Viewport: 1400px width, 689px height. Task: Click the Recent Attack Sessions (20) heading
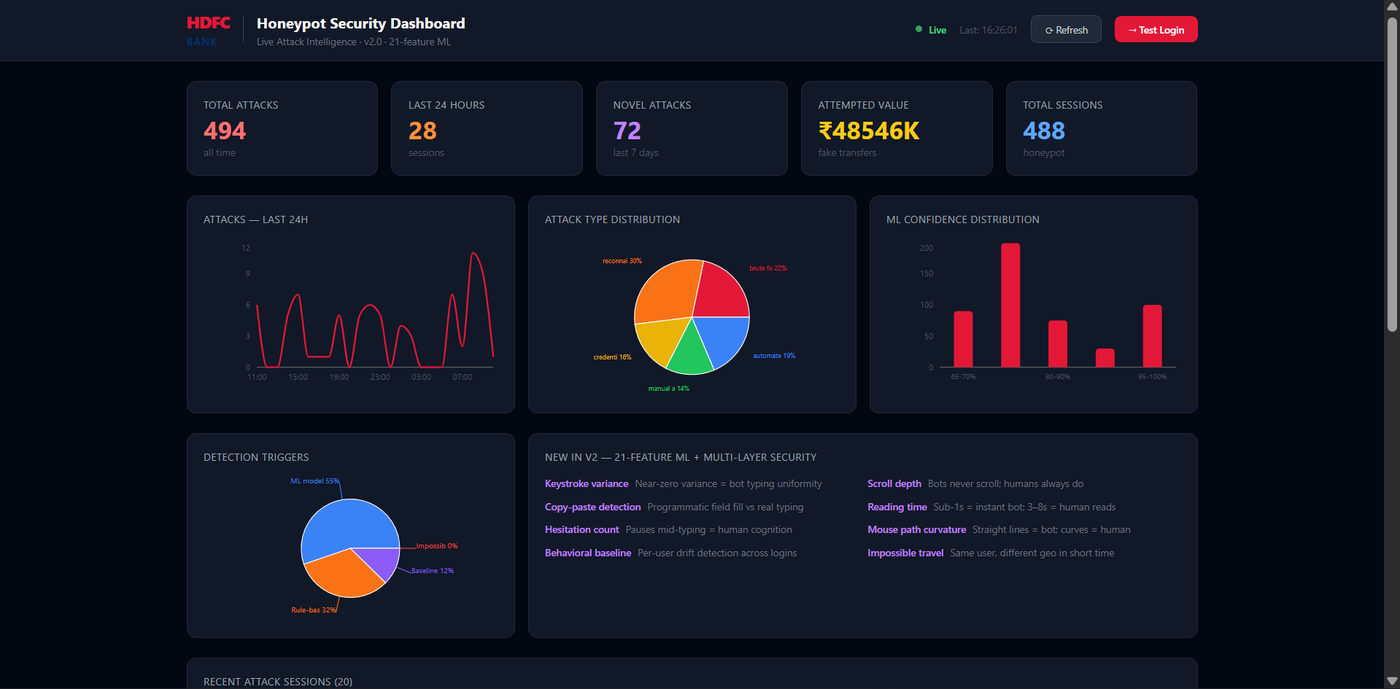point(278,682)
